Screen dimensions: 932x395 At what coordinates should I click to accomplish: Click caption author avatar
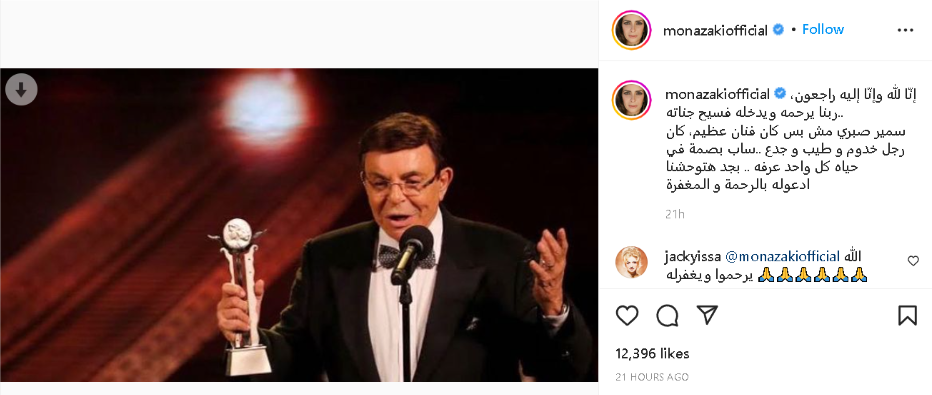click(631, 100)
